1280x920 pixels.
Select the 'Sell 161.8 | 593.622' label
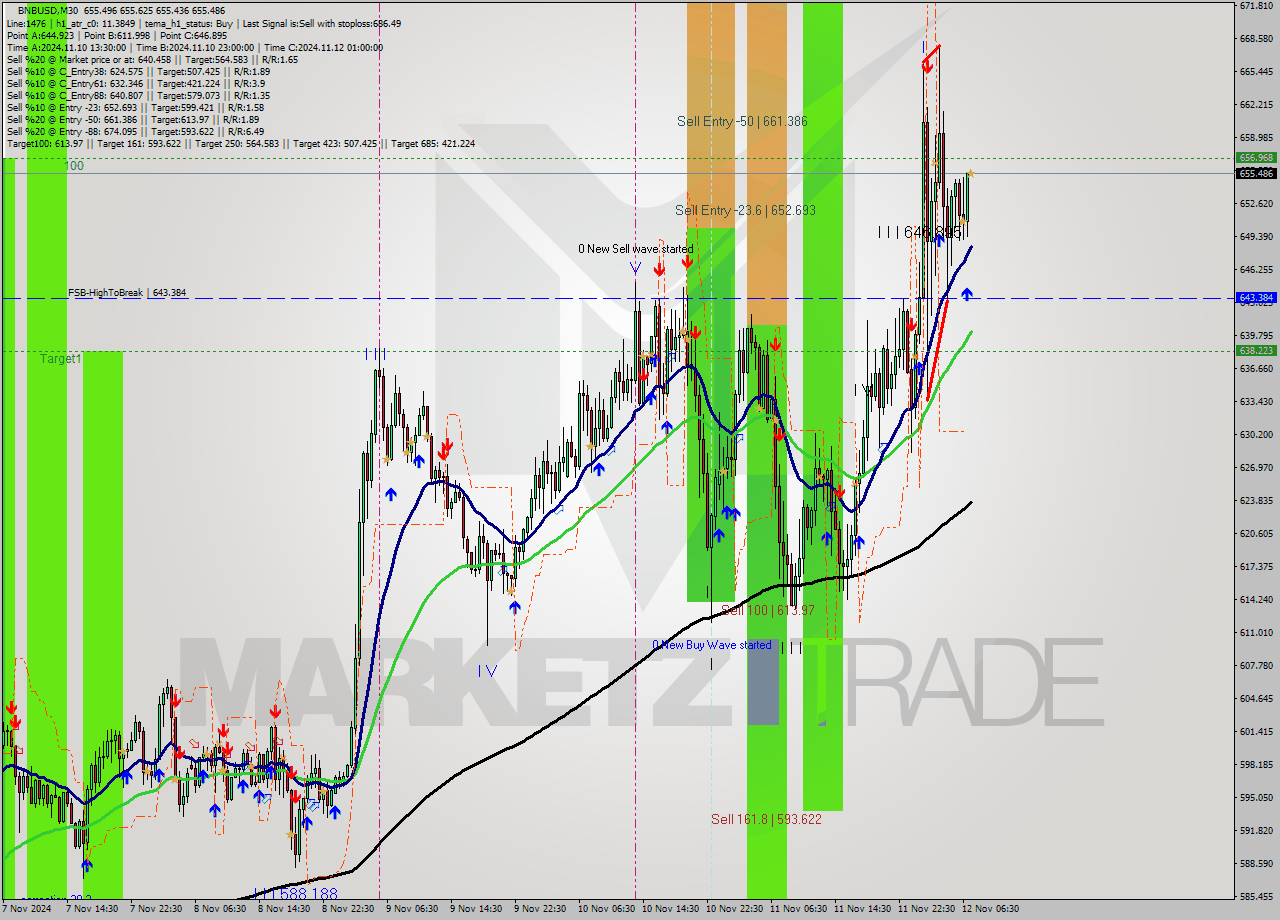tap(766, 819)
